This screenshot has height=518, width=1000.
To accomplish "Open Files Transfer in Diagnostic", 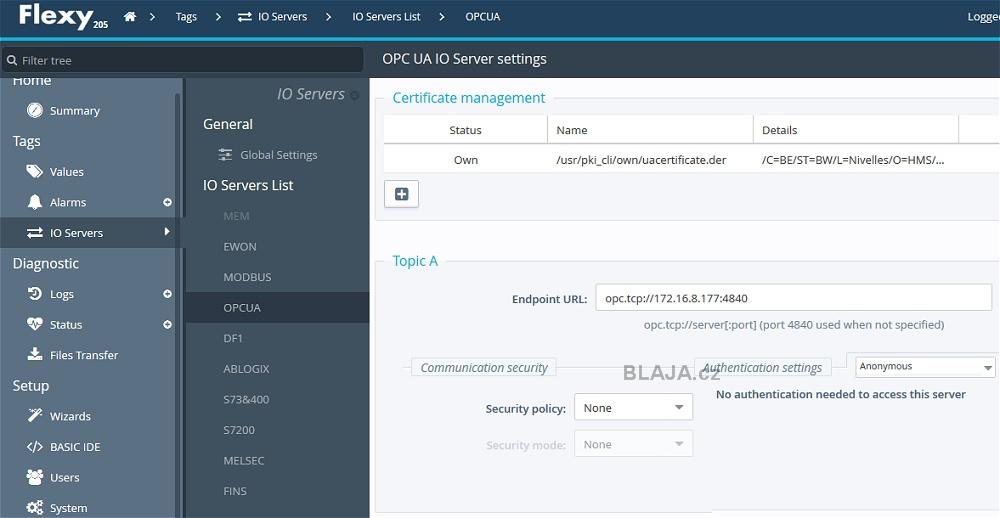I will coord(84,355).
